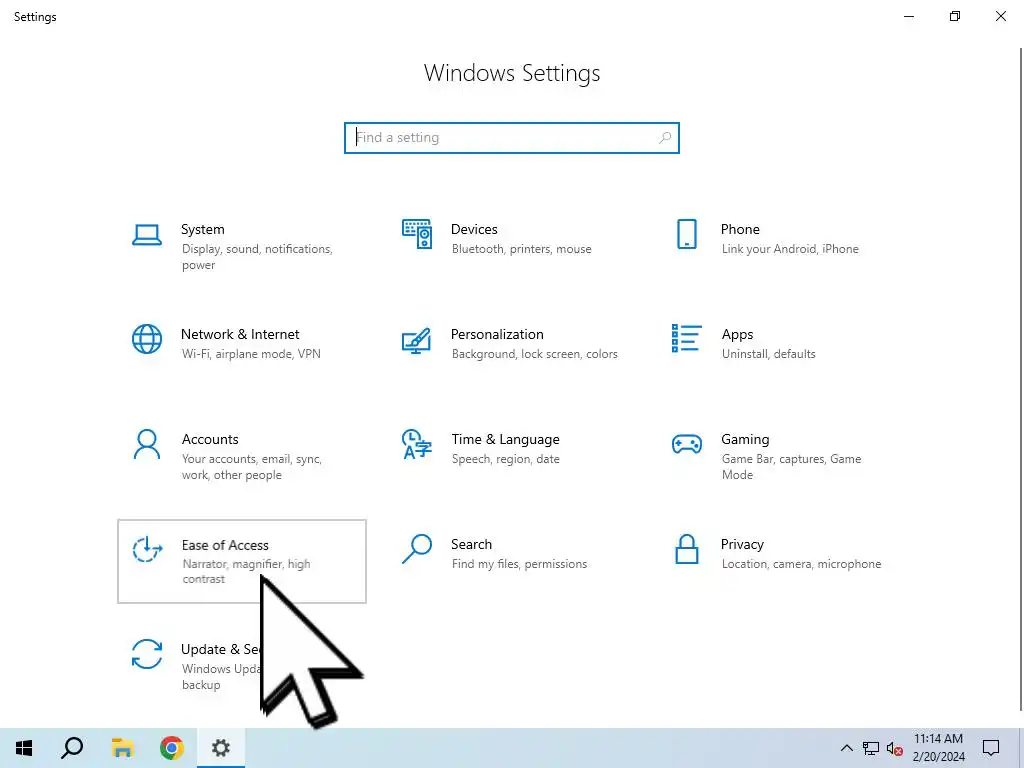Viewport: 1024px width, 768px height.
Task: Open the Gaming controller icon
Action: 686,444
